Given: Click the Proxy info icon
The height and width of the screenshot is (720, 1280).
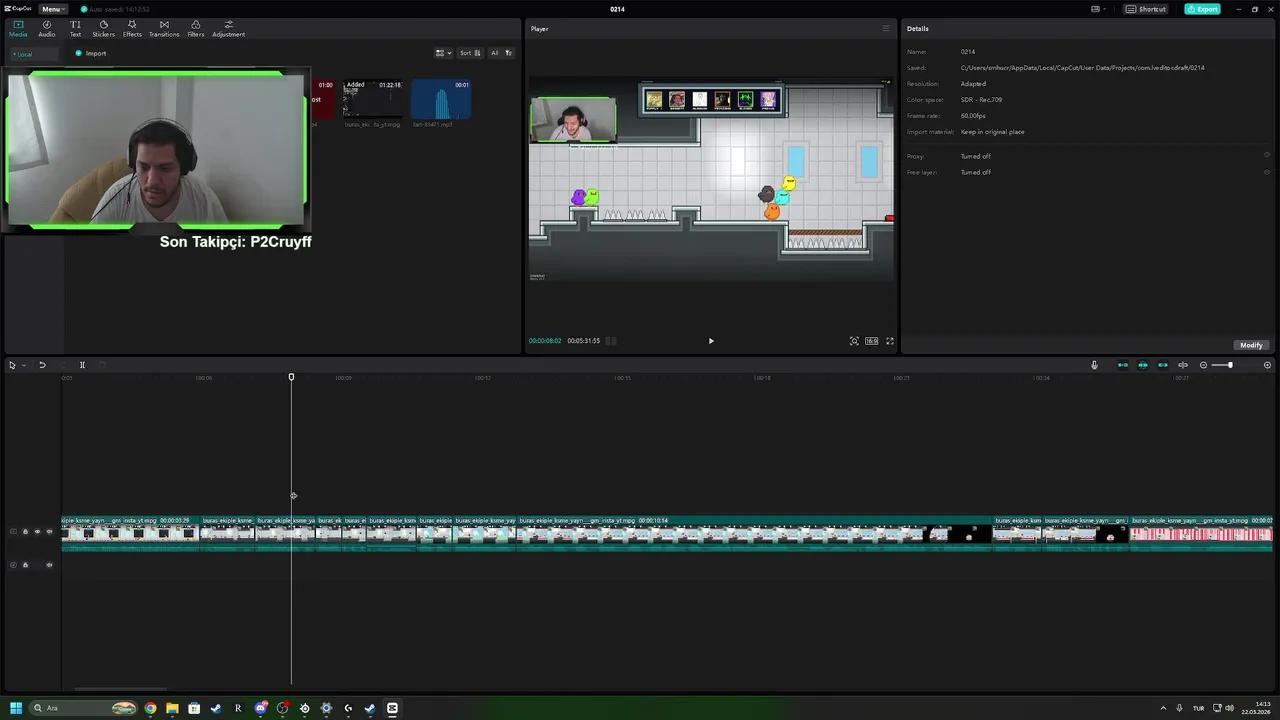Looking at the screenshot, I should [1267, 155].
